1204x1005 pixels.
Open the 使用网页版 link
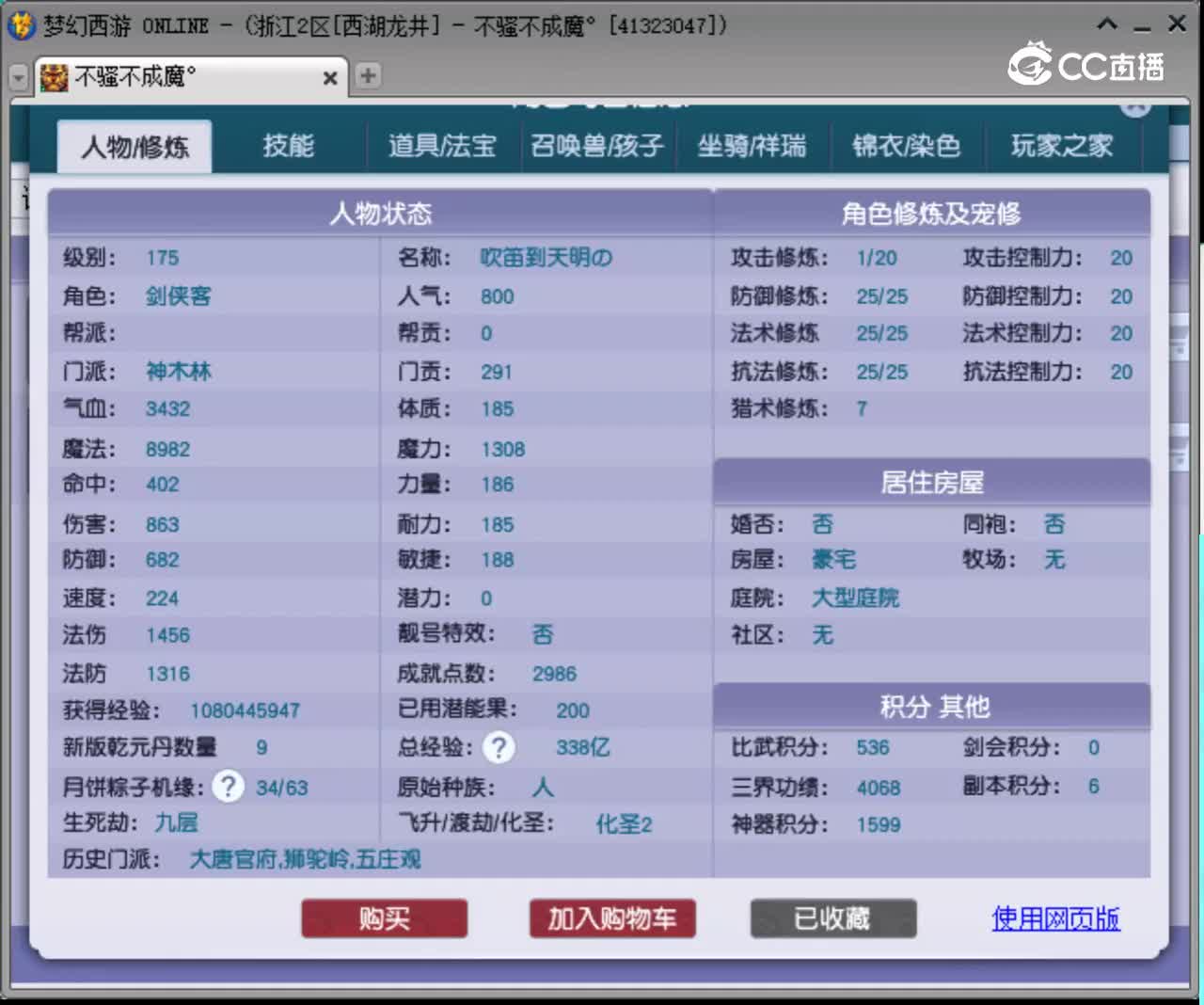coord(1055,918)
